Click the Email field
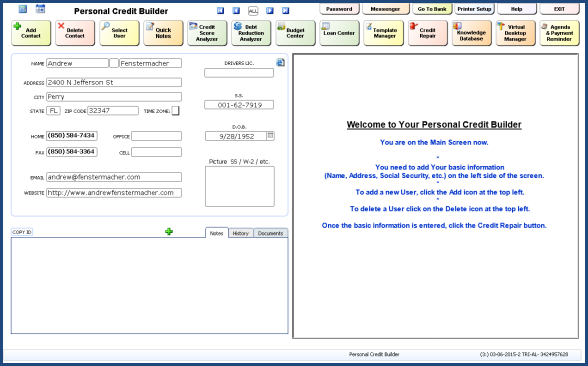The image size is (588, 366). [x=114, y=177]
